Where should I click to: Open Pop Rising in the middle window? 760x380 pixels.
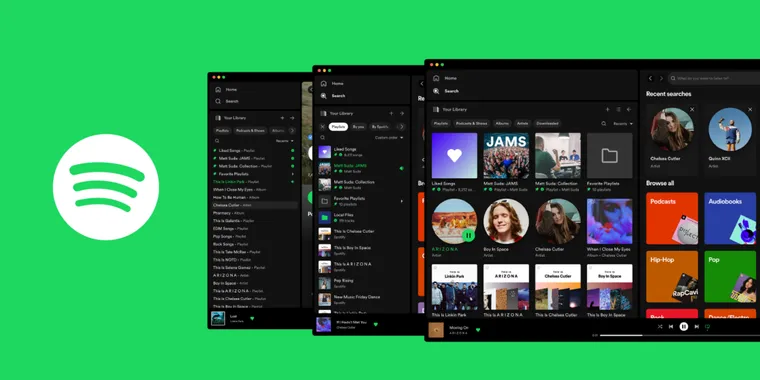click(363, 283)
